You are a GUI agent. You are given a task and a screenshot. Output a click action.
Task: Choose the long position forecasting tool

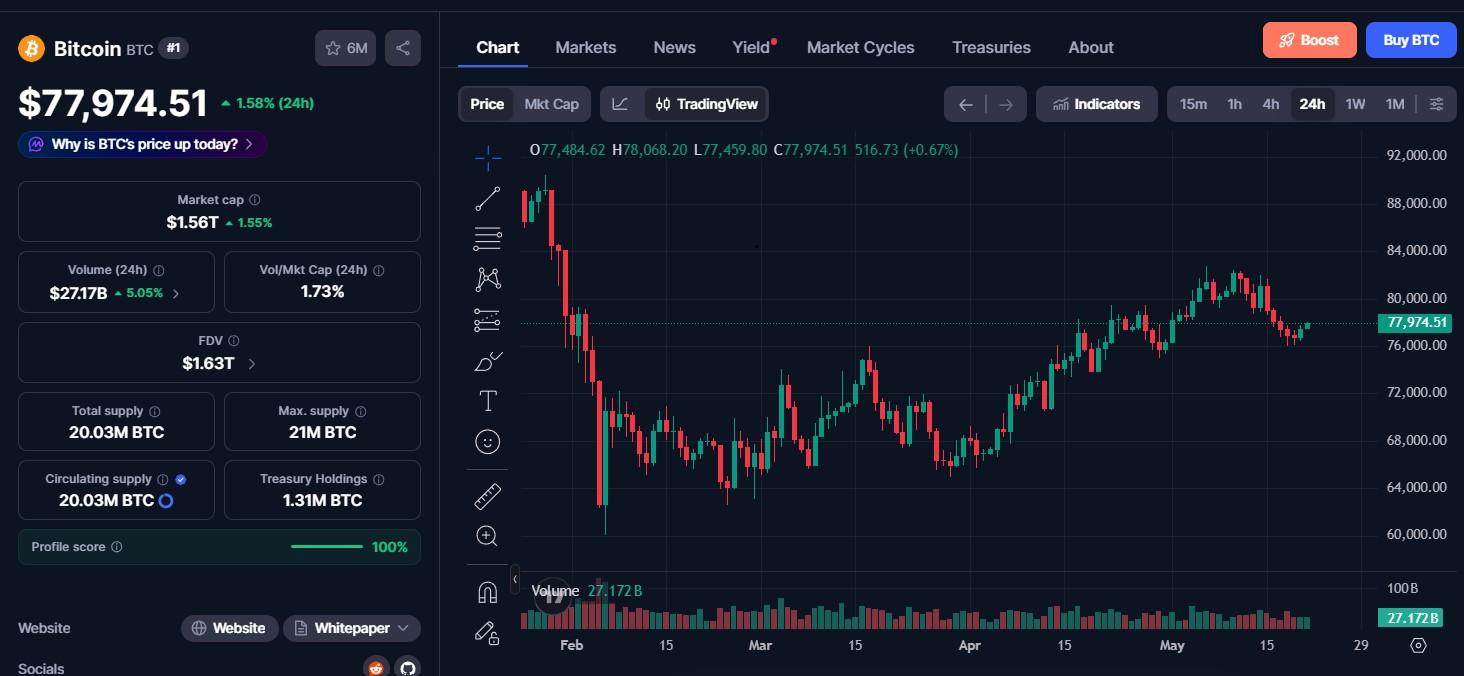(x=488, y=320)
